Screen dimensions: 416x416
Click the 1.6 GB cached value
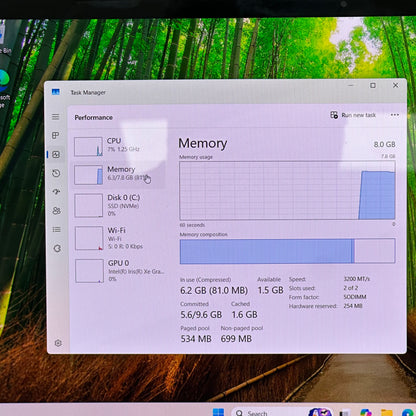(x=244, y=314)
